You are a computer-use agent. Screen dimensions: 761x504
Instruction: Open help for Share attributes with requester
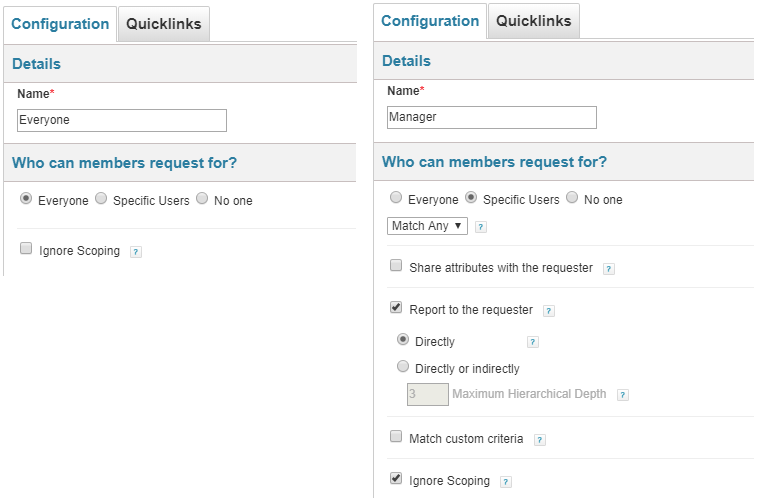[x=609, y=269]
